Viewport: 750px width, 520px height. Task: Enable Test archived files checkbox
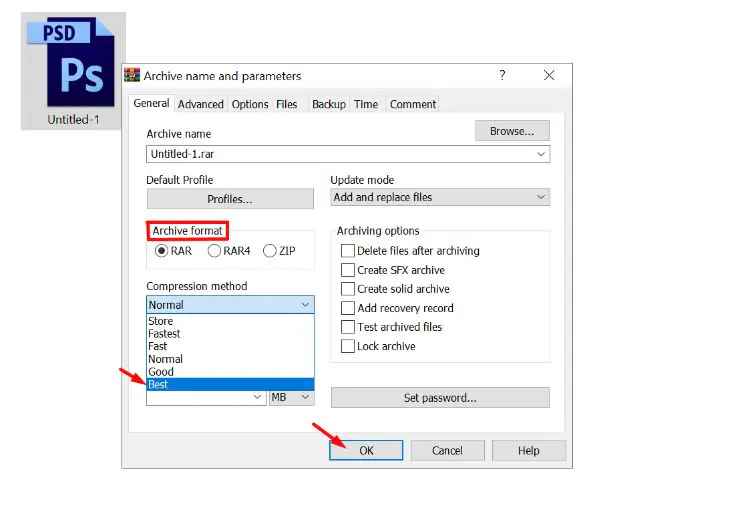(348, 327)
